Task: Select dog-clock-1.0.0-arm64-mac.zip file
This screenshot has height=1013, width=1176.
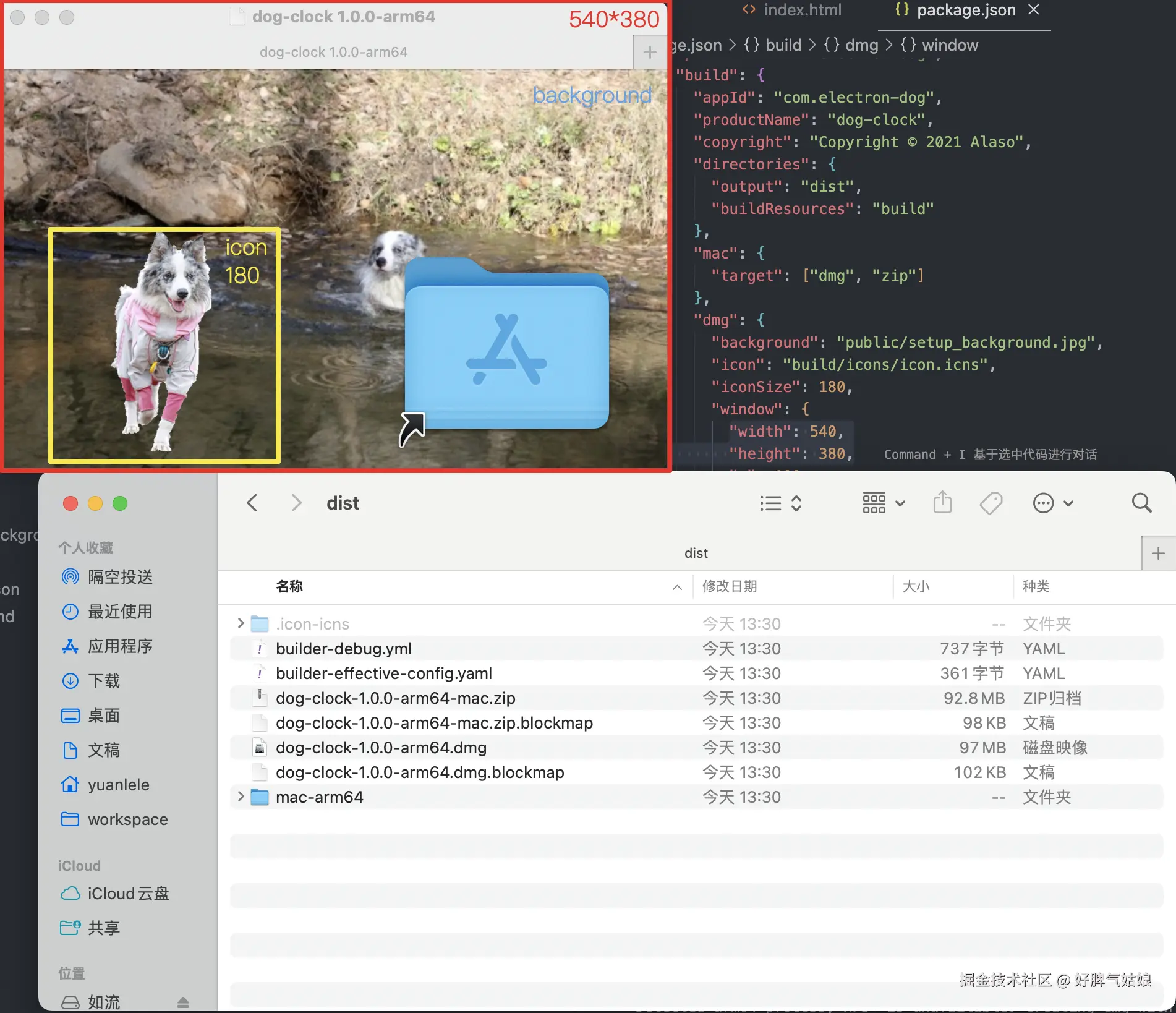Action: (x=696, y=698)
